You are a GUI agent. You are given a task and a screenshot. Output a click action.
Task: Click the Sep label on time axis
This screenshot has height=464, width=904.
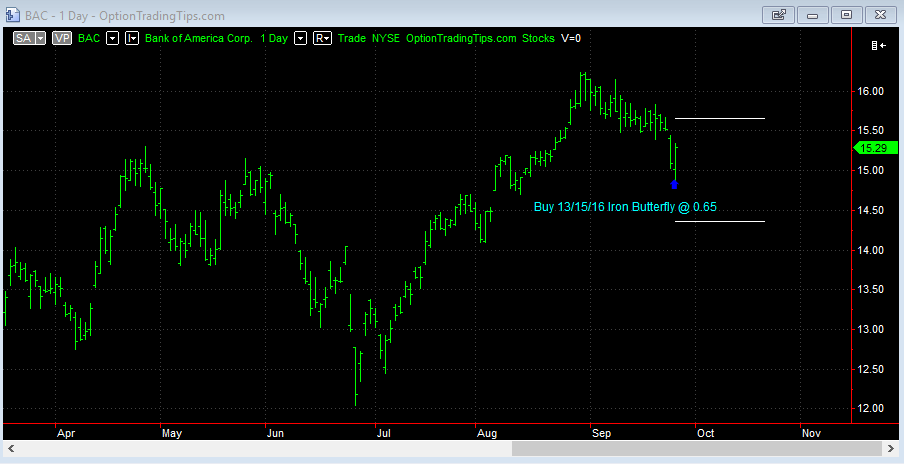[x=601, y=433]
